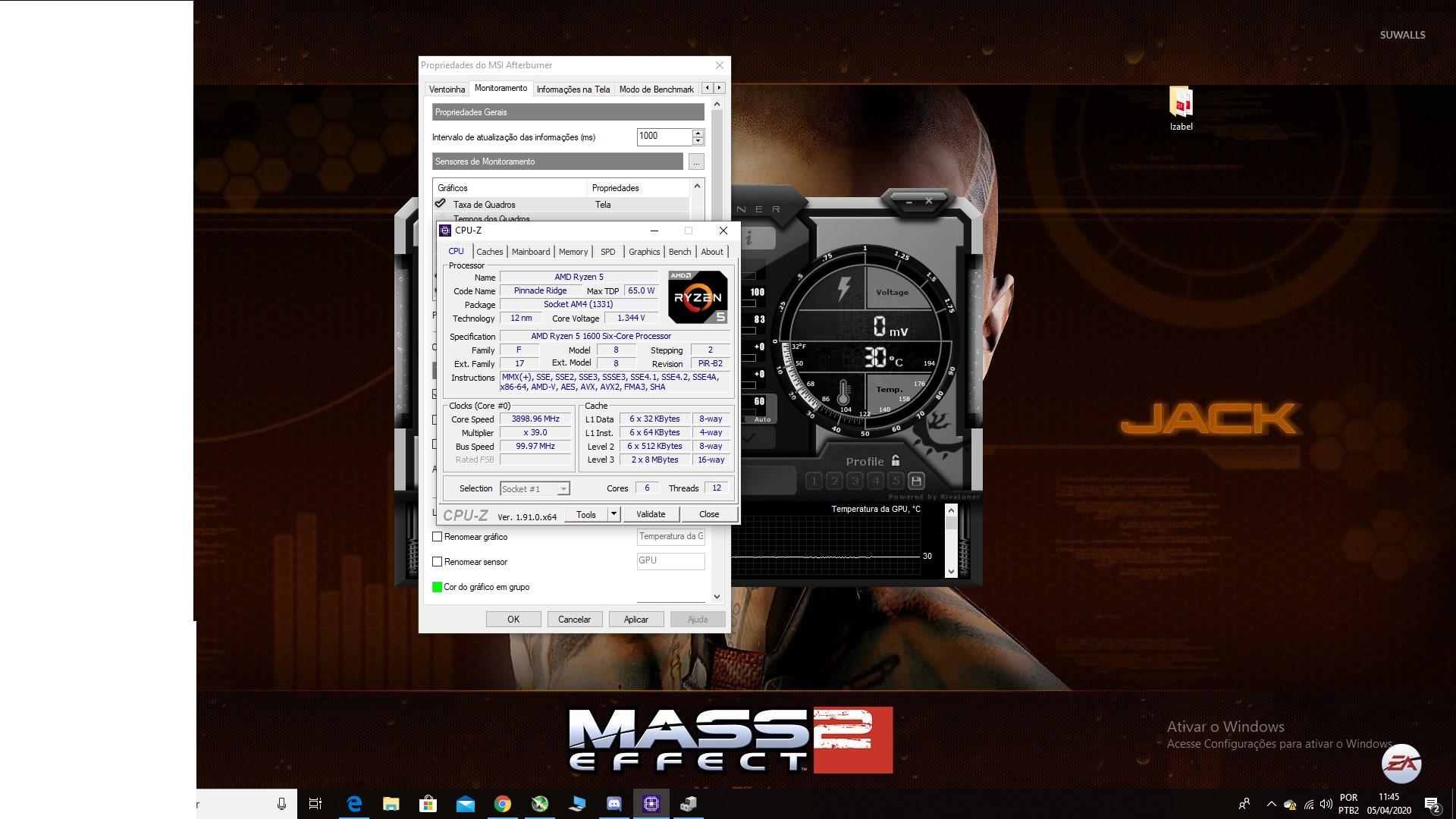This screenshot has height=819, width=1456.
Task: Click the CPU-Z Validate button
Action: (651, 514)
